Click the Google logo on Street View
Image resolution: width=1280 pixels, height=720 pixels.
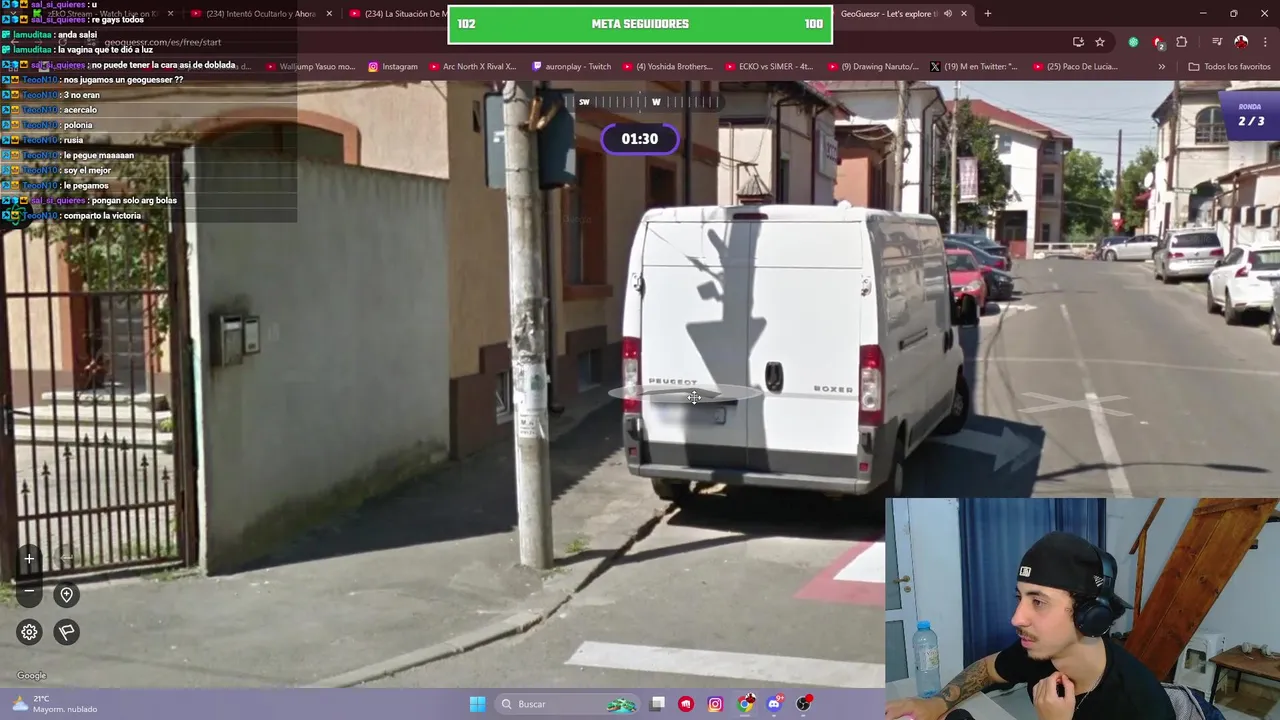click(x=31, y=675)
